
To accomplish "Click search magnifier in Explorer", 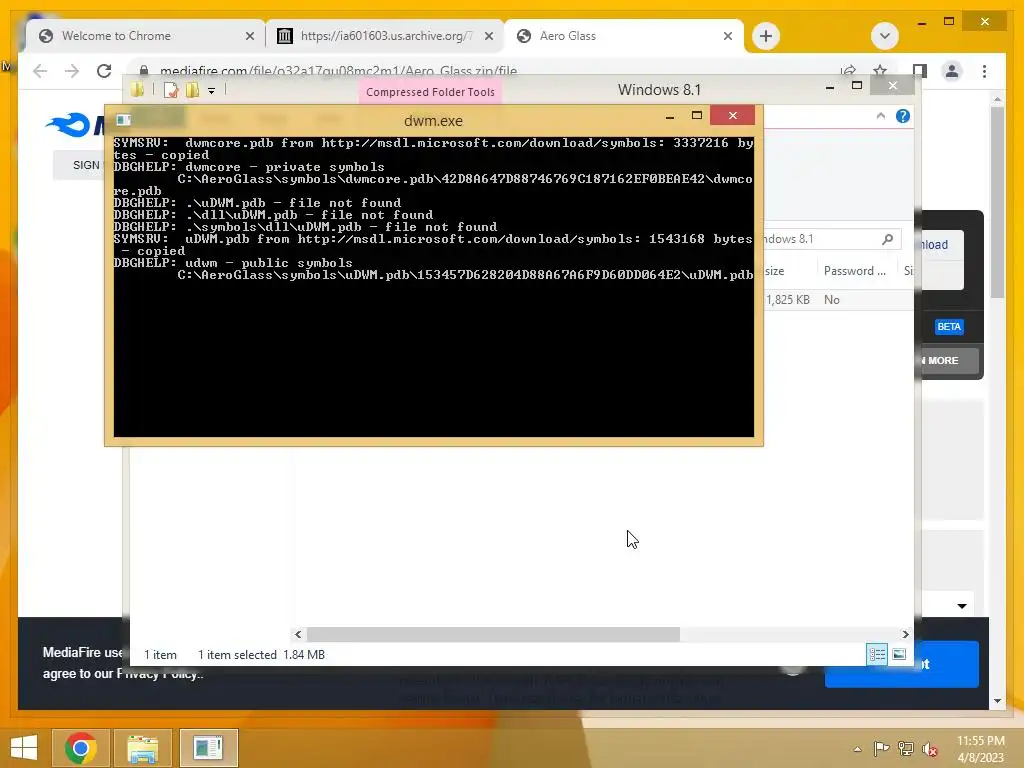I will 888,239.
